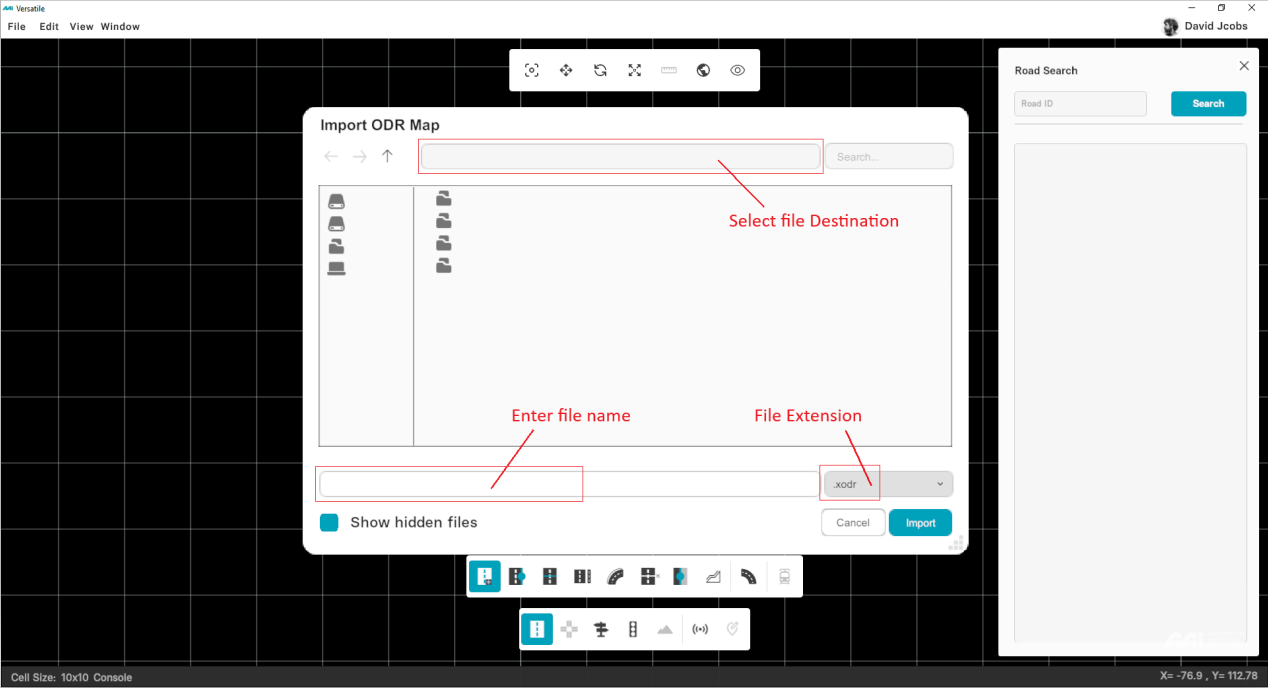
Task: Click the Import button
Action: (920, 522)
